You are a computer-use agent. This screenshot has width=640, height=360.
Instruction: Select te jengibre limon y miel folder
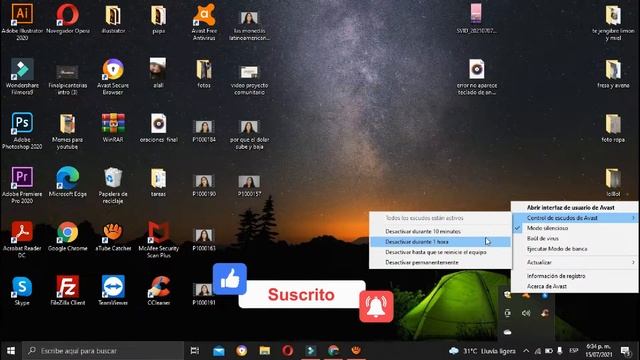613,22
